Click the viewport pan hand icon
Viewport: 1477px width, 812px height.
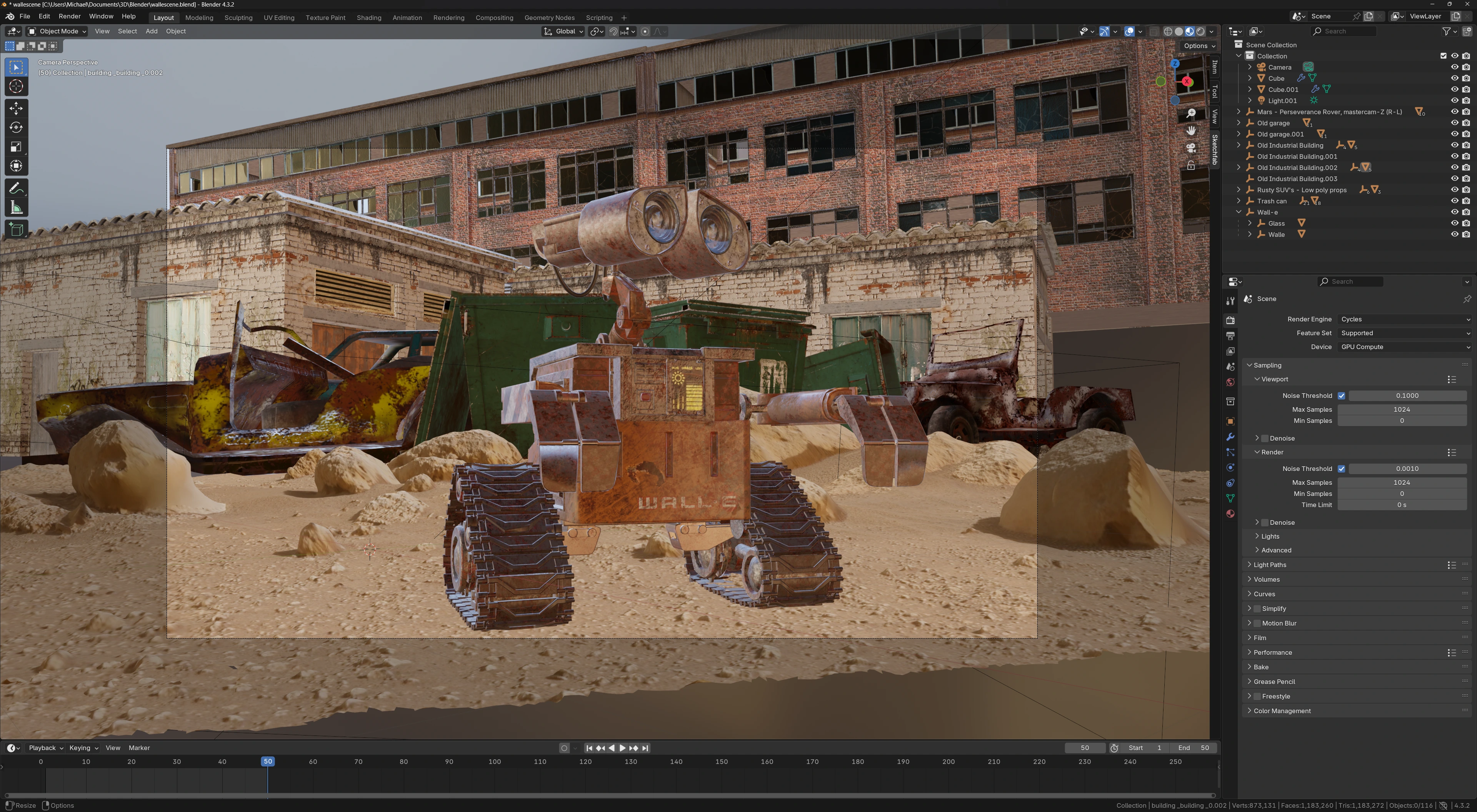(1191, 131)
